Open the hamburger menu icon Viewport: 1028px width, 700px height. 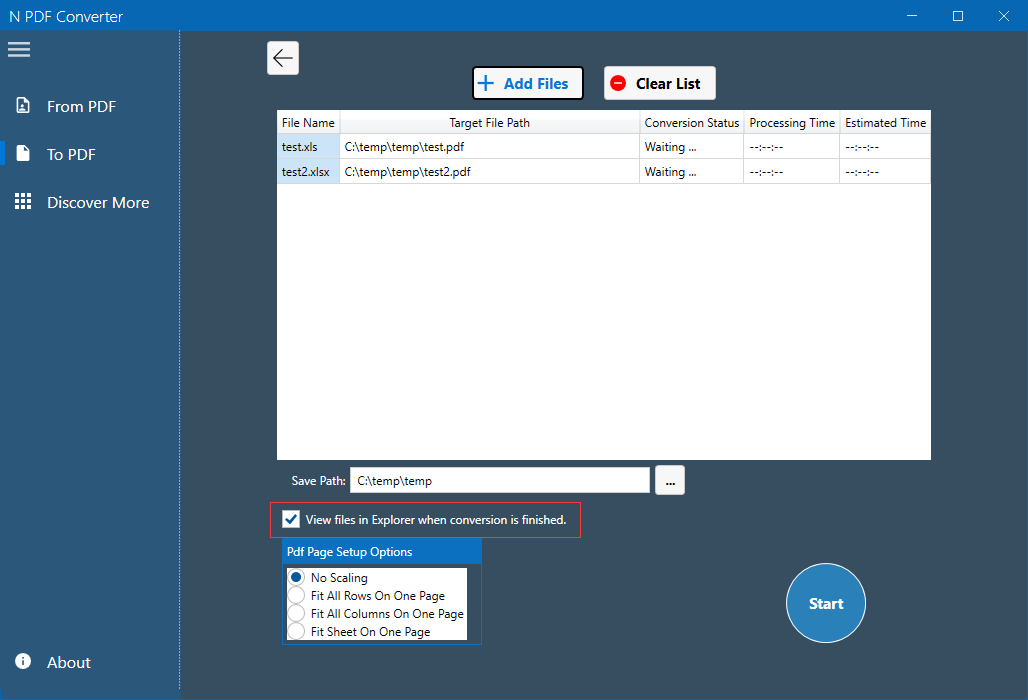click(19, 49)
